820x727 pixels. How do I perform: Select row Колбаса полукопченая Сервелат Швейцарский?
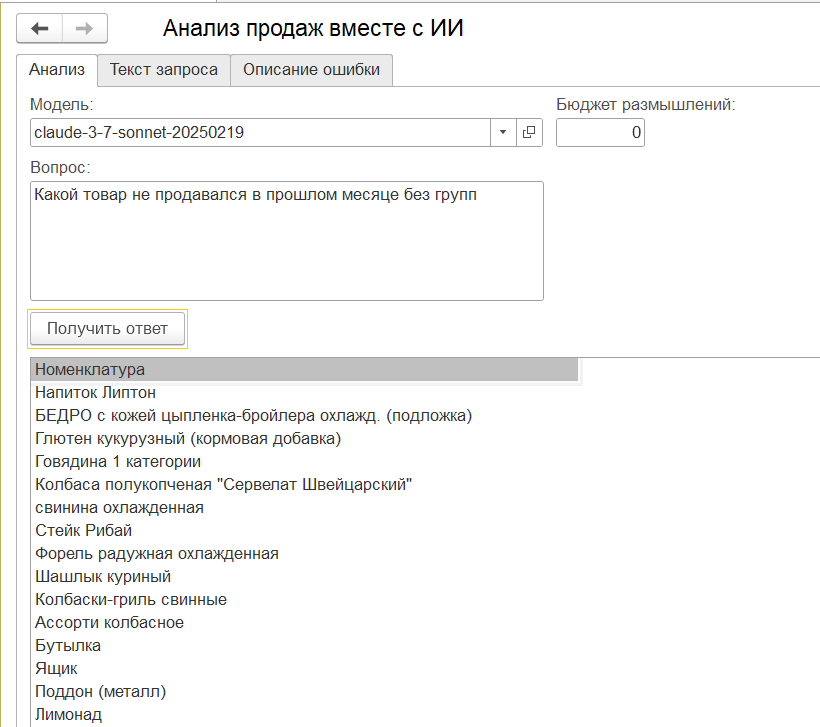(304, 484)
